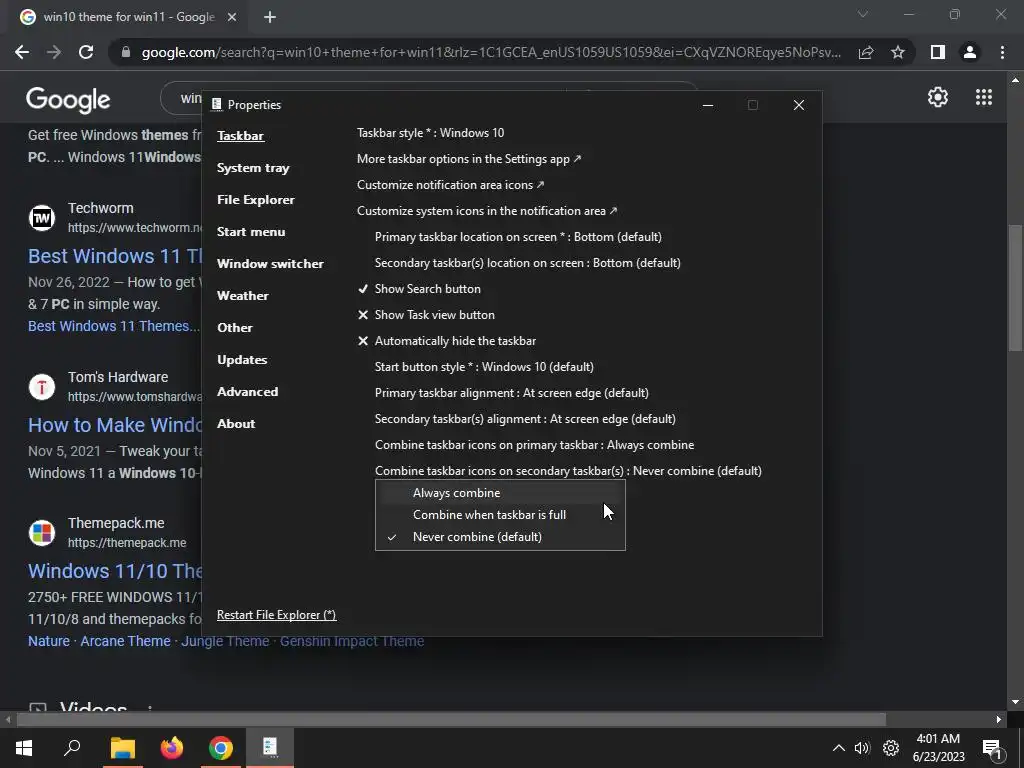
Task: Close the win10 theme Google tab
Action: click(x=232, y=17)
